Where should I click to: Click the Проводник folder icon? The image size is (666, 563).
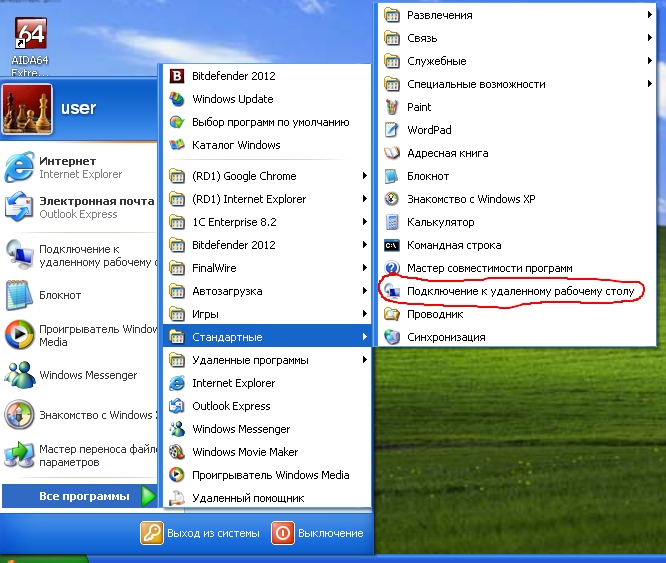(x=392, y=314)
